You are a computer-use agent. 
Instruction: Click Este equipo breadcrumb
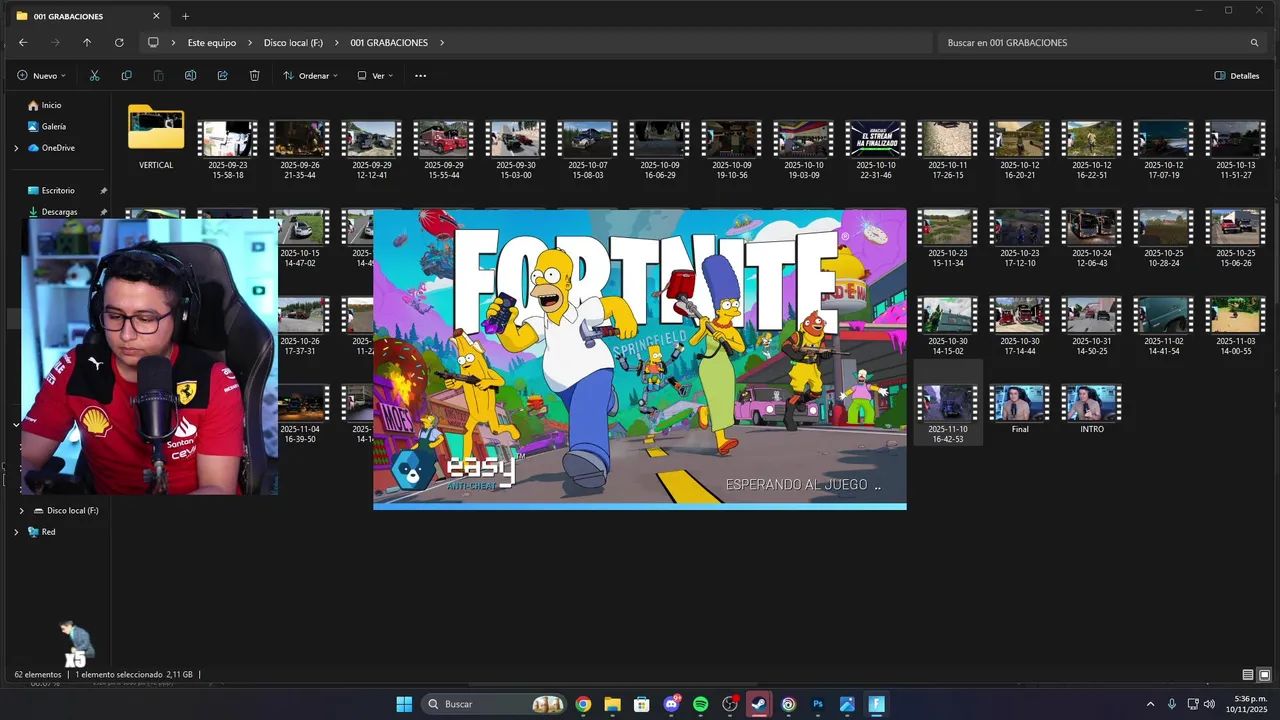click(212, 43)
